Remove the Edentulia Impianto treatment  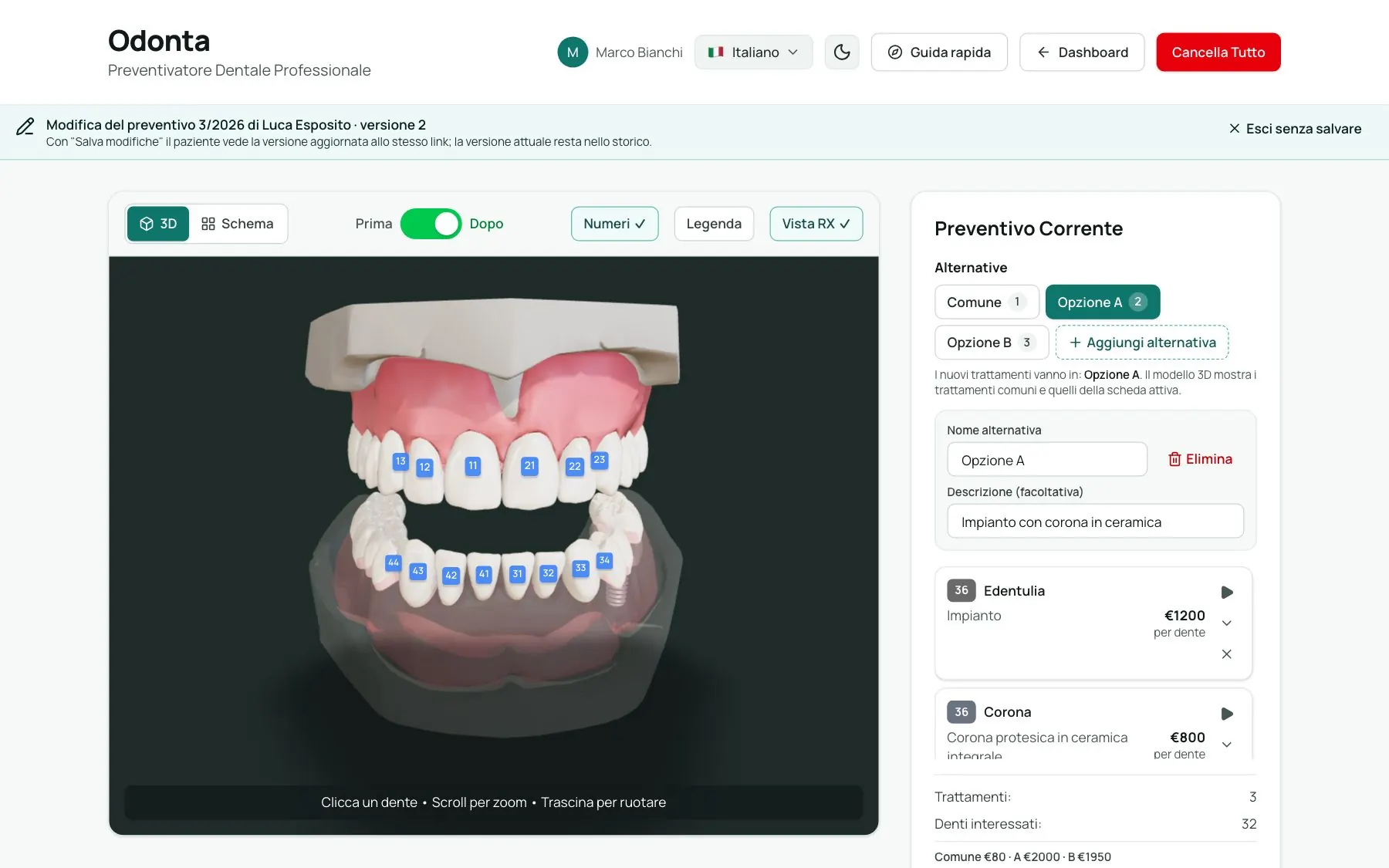[1227, 654]
